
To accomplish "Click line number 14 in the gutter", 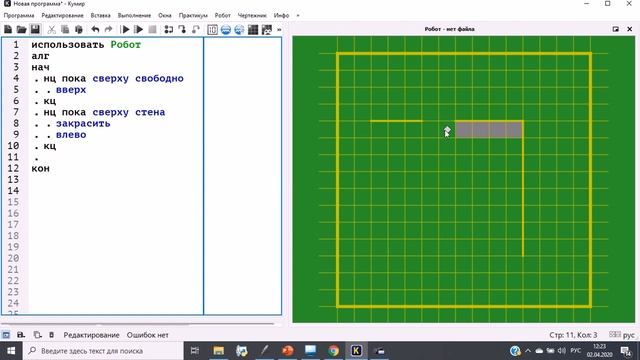I will pos(13,191).
